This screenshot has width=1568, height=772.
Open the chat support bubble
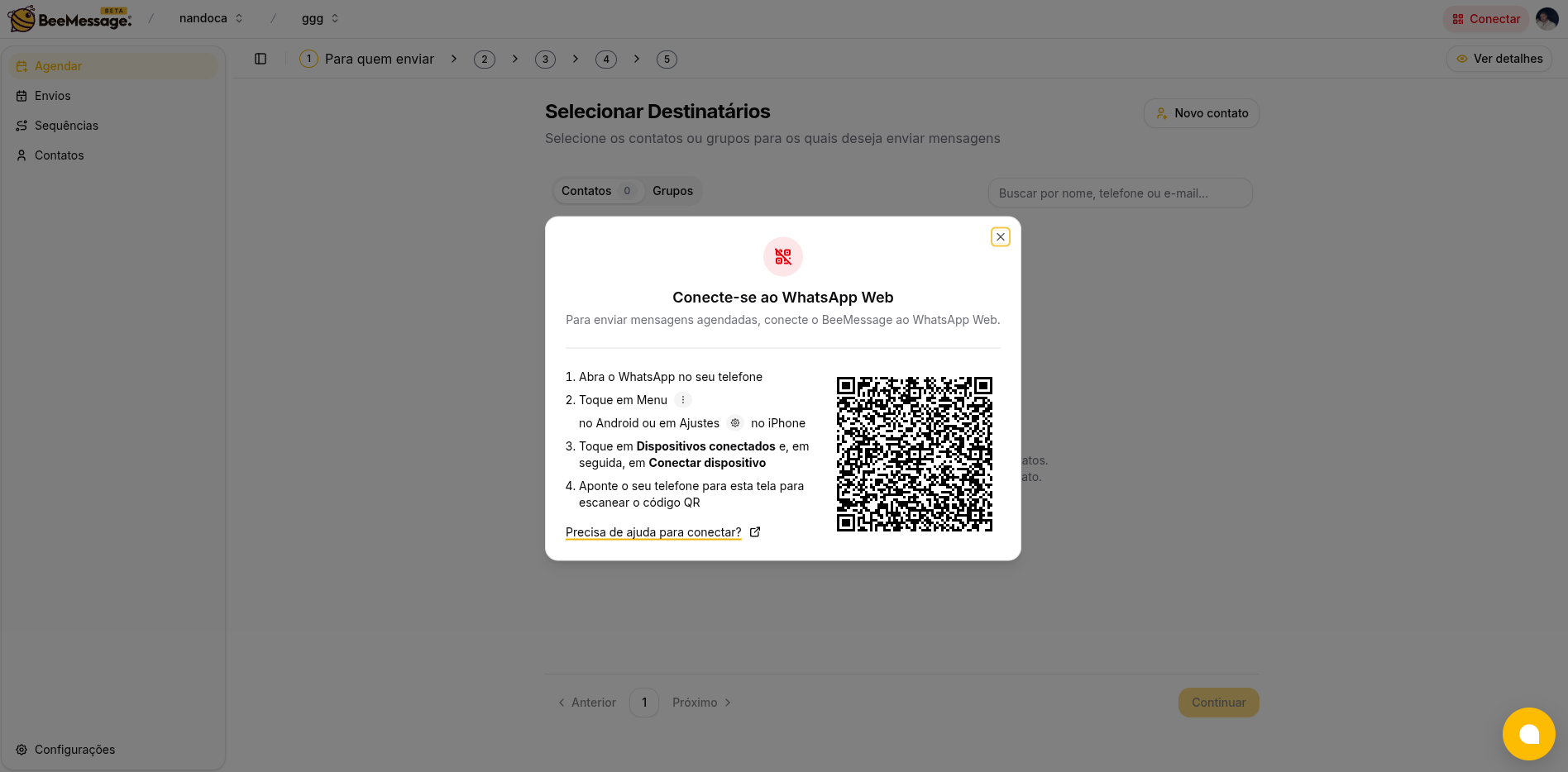pos(1528,733)
